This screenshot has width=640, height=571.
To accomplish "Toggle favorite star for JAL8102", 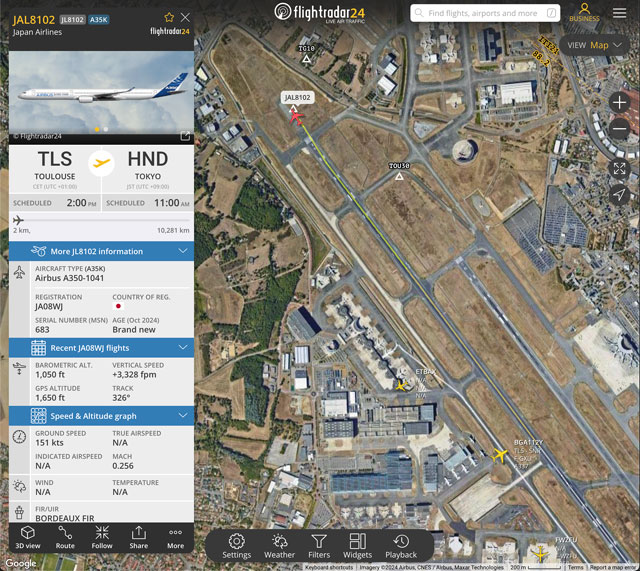I will (169, 17).
